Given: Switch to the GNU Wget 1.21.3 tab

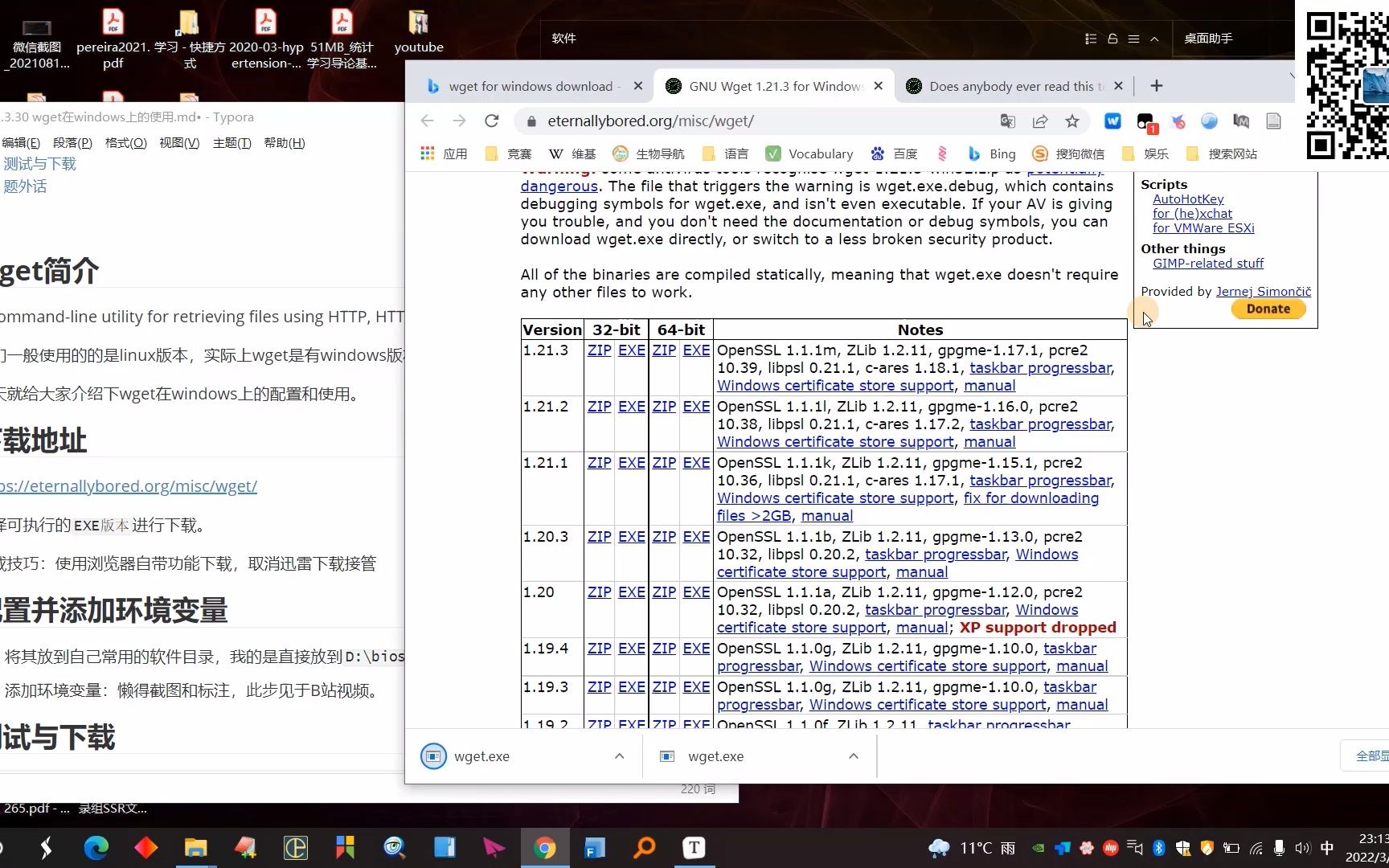Looking at the screenshot, I should pyautogui.click(x=769, y=86).
